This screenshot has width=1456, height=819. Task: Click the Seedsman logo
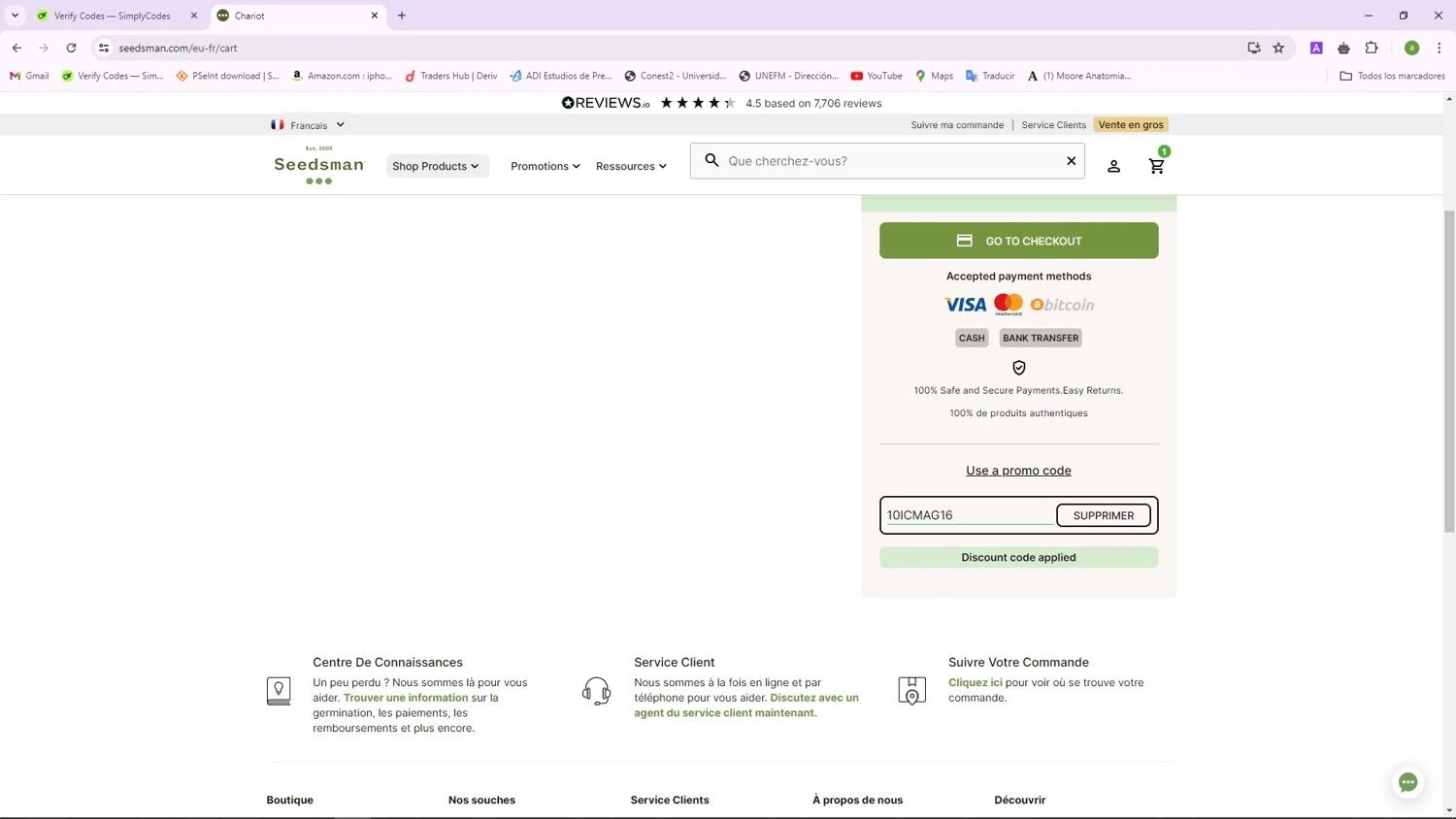318,165
